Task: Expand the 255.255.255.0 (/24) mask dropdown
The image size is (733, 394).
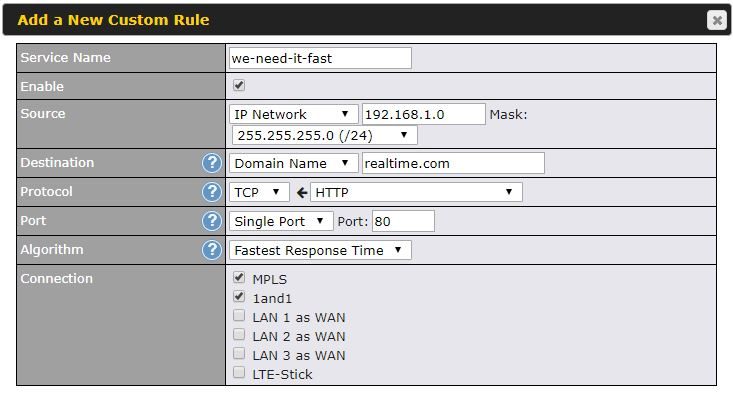Action: [324, 136]
